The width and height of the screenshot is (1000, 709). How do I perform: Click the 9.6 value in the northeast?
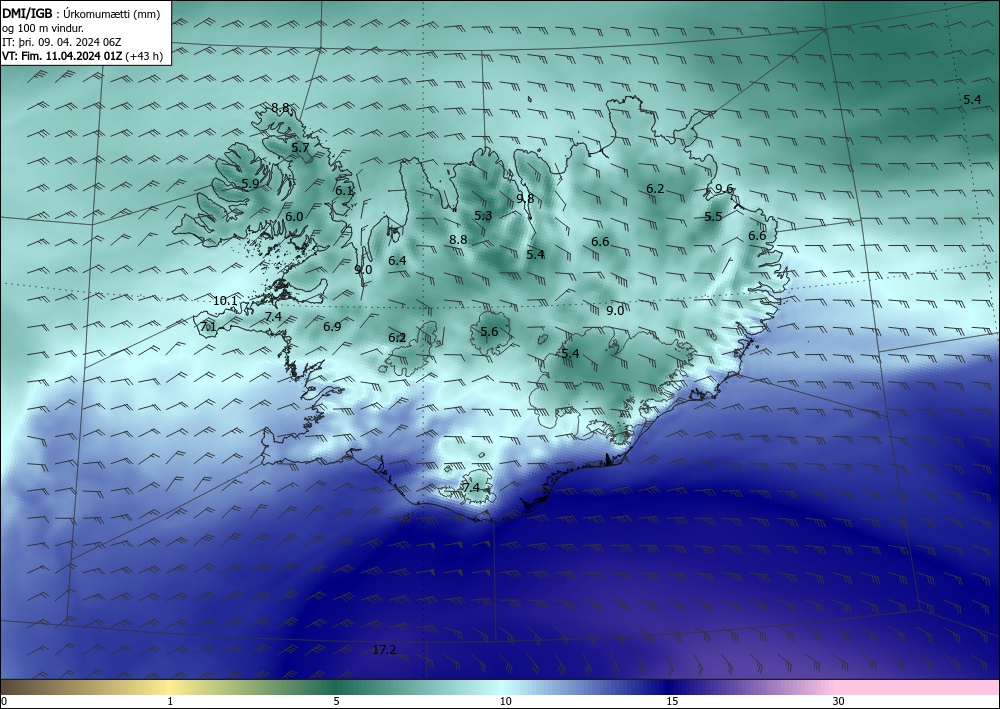pyautogui.click(x=724, y=188)
